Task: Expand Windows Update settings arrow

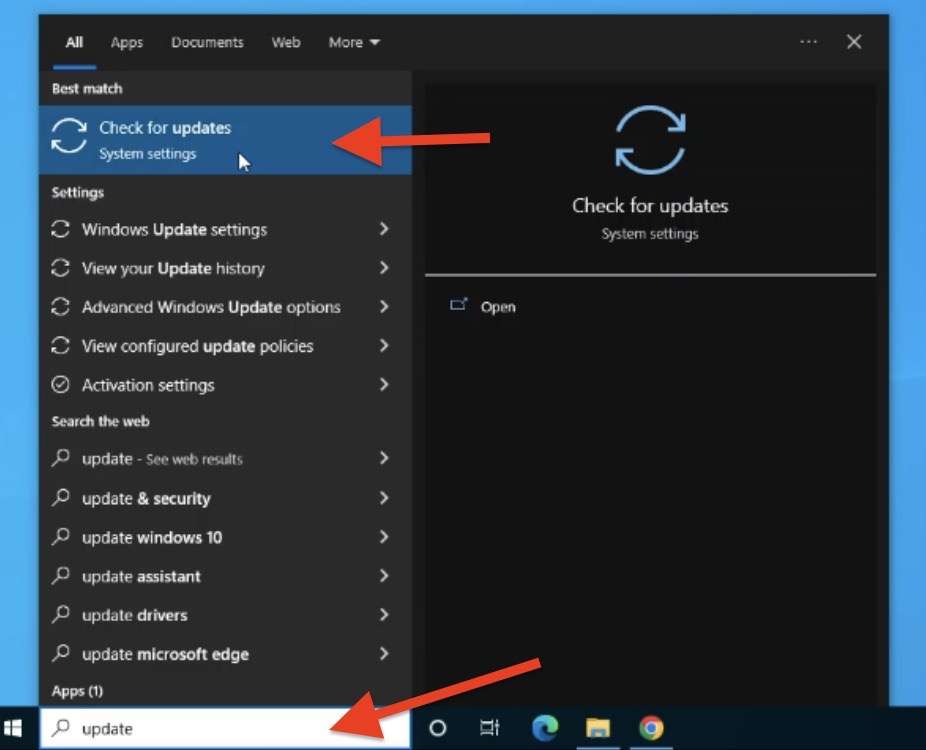Action: pyautogui.click(x=384, y=229)
